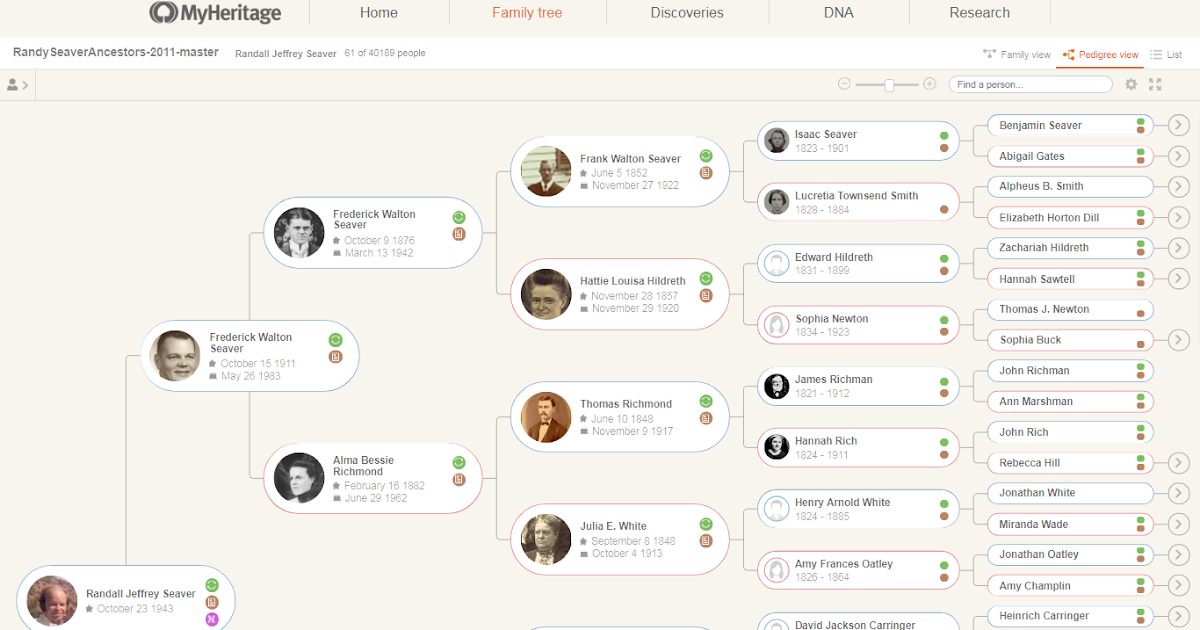Image resolution: width=1200 pixels, height=630 pixels.
Task: Expand John Richman's ancestor chevron
Action: pos(1178,370)
